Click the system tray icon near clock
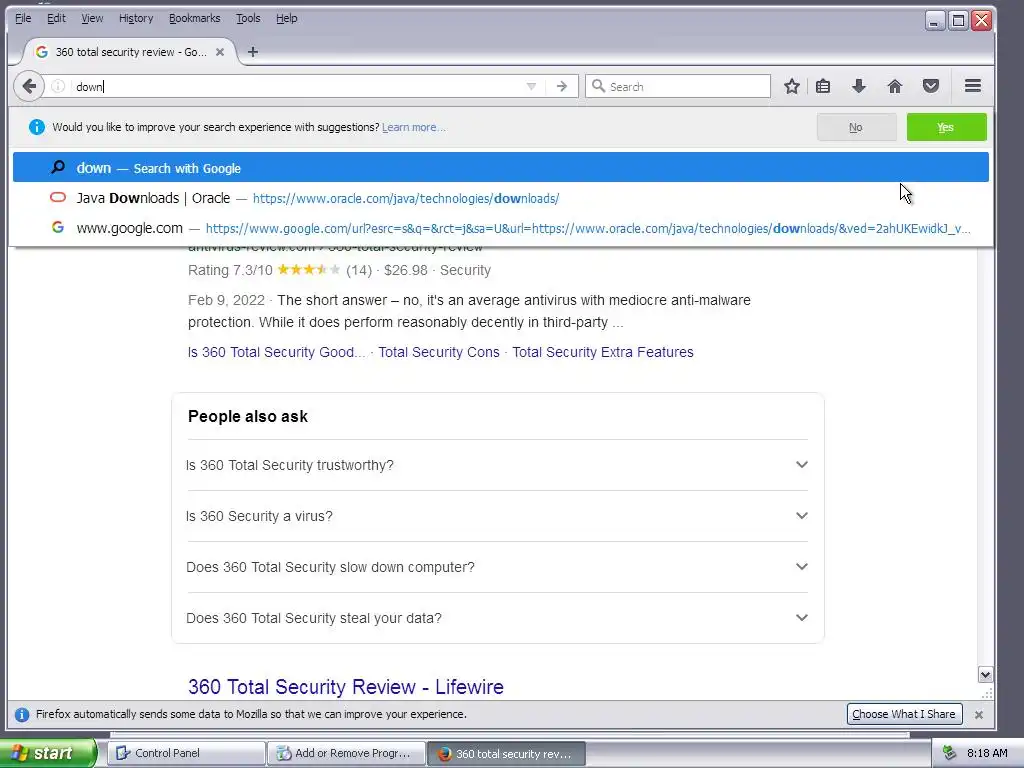 click(x=950, y=753)
